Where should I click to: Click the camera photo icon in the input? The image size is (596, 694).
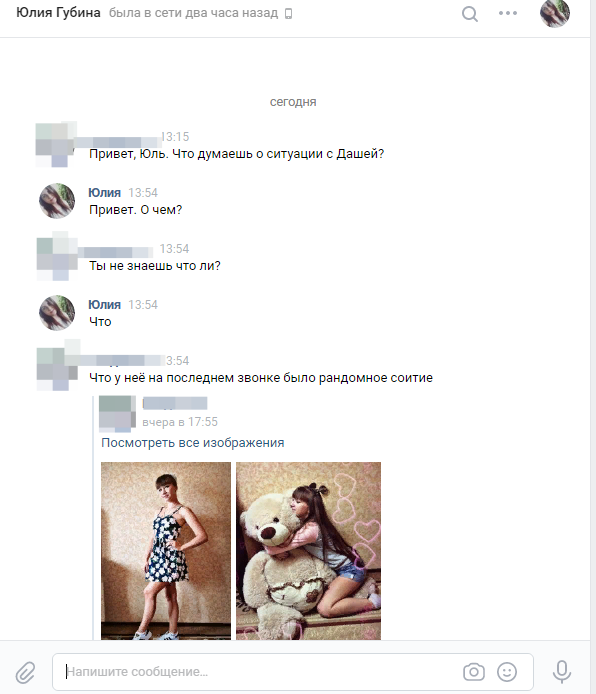point(474,672)
